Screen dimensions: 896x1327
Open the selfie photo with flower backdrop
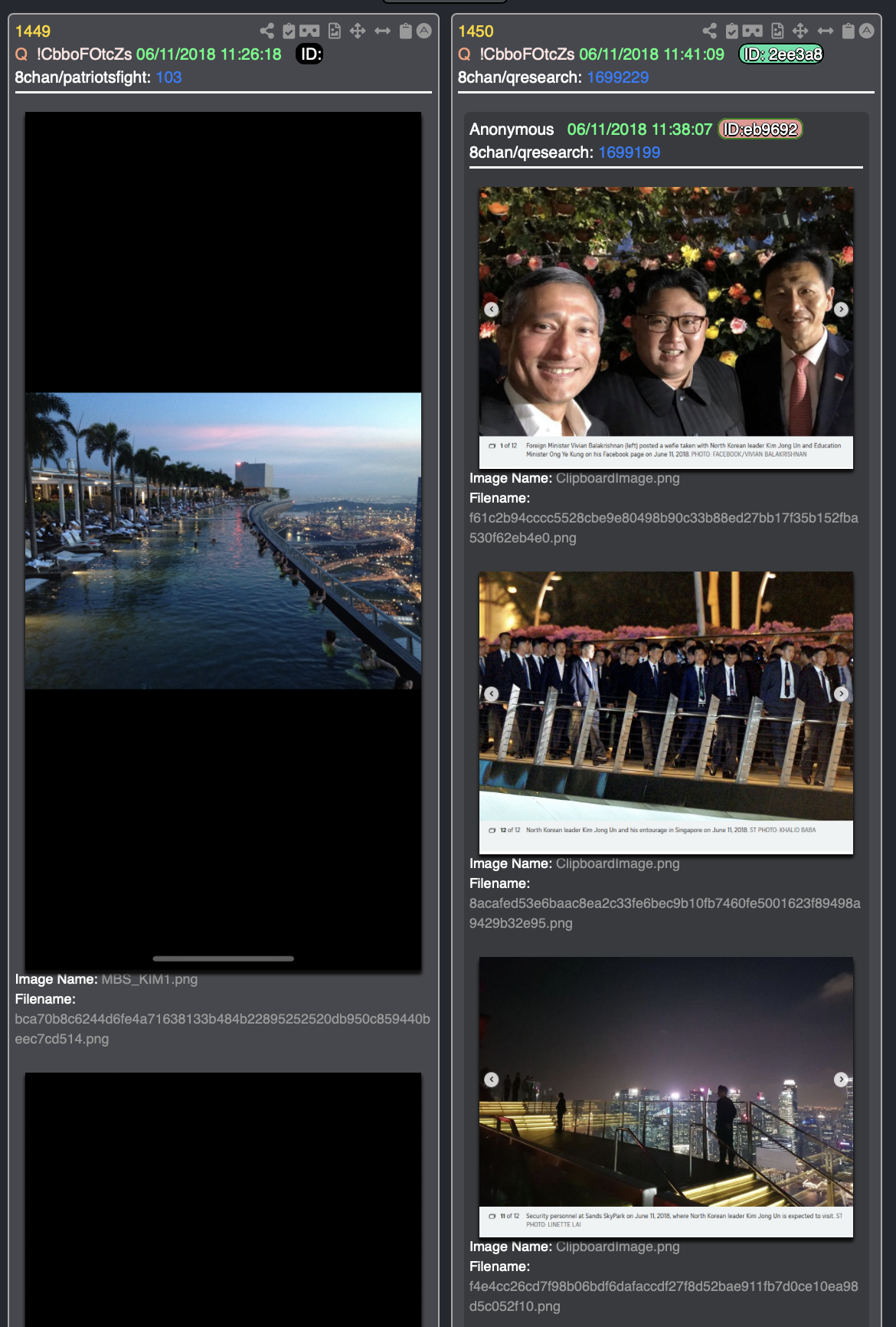[x=666, y=328]
